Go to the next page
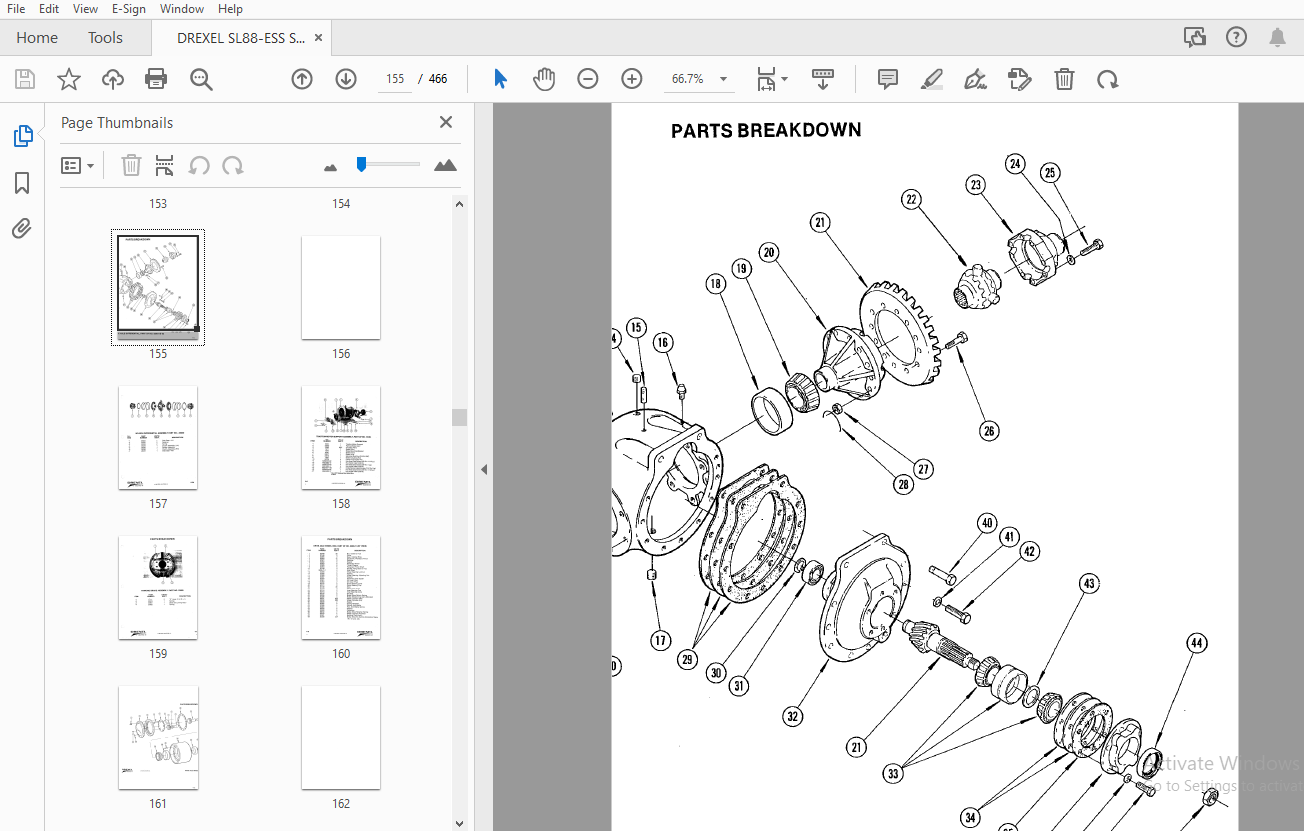Viewport: 1304px width, 831px height. pos(346,79)
